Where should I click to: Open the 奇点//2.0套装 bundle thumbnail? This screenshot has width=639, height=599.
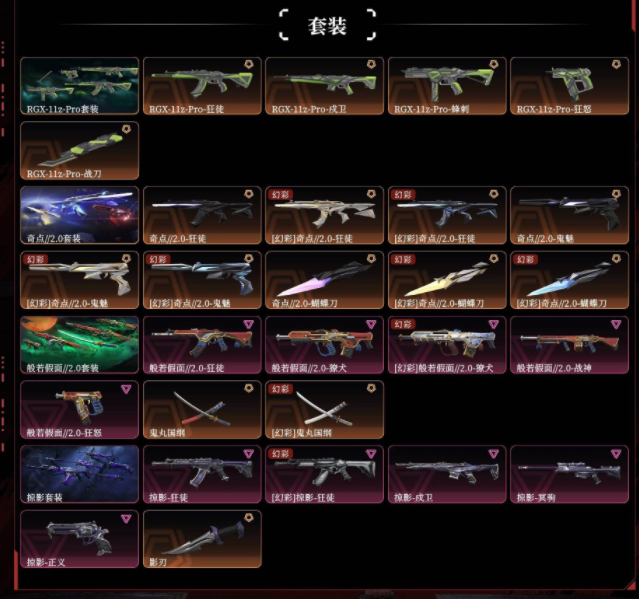pyautogui.click(x=79, y=215)
